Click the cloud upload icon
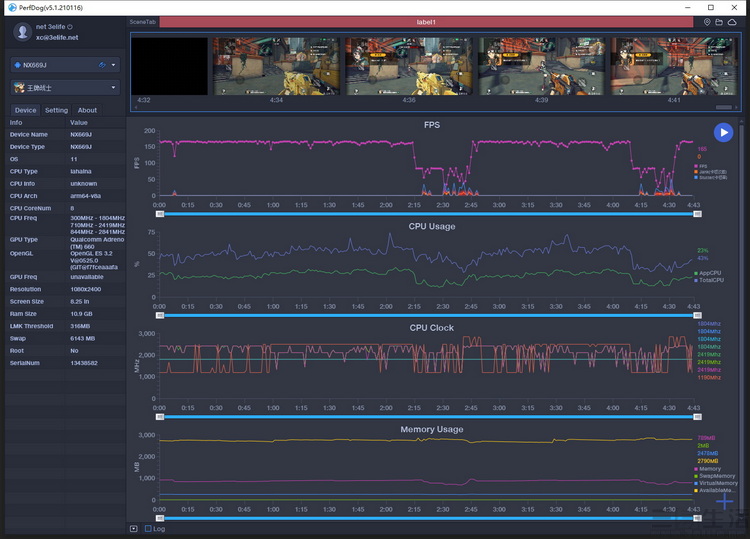 pyautogui.click(x=732, y=22)
